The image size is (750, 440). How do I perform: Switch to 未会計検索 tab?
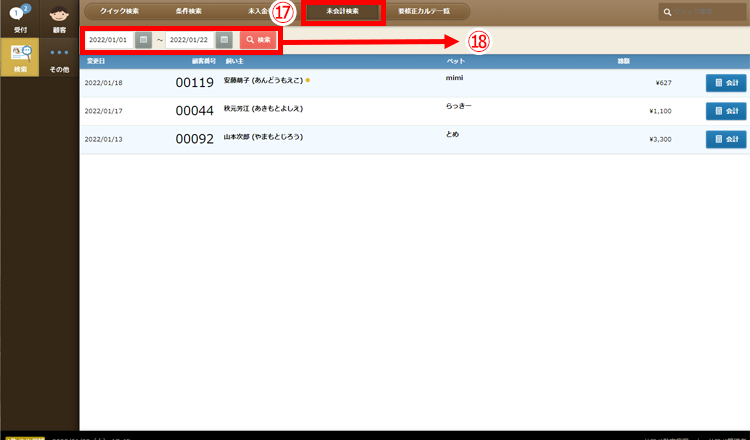342,11
